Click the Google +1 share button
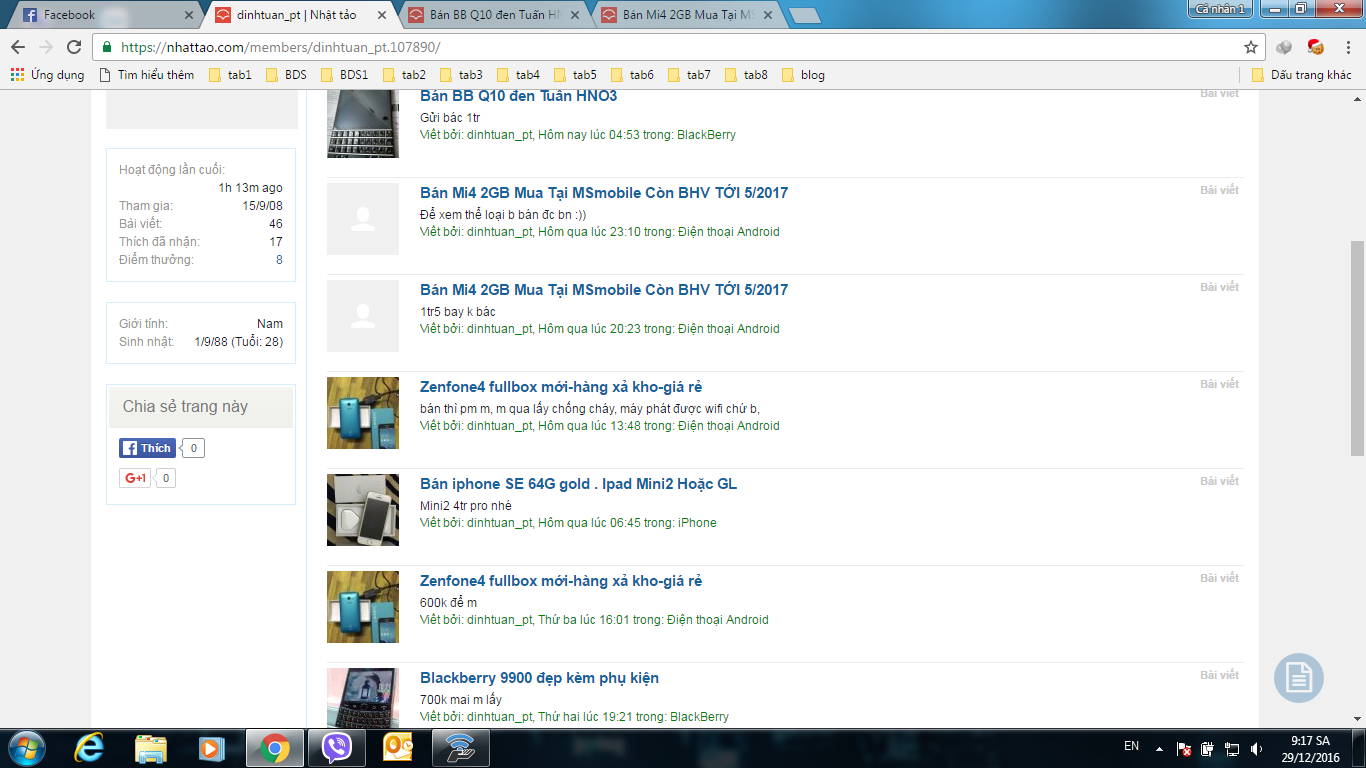This screenshot has width=1366, height=768. (x=135, y=478)
